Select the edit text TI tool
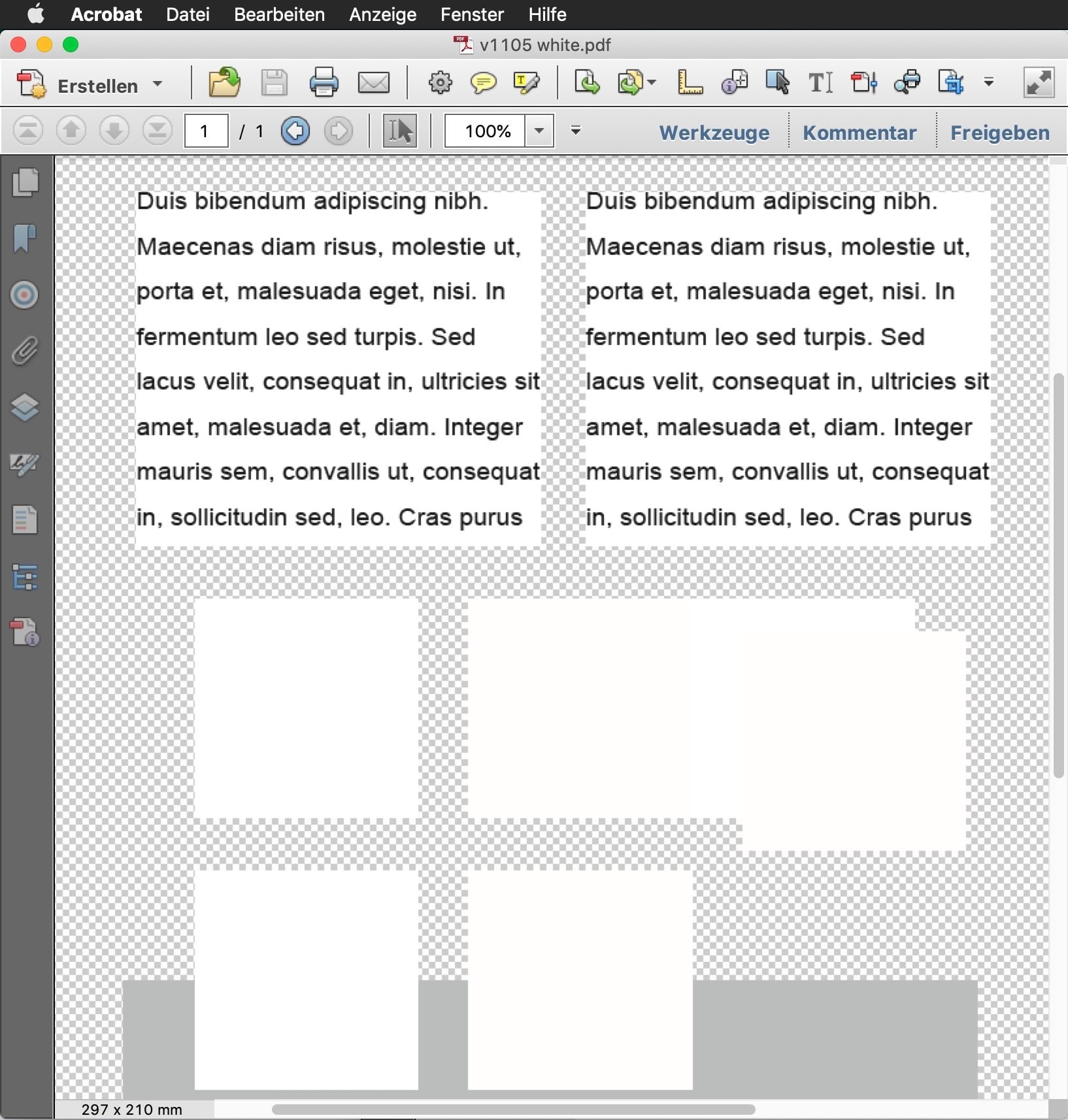1068x1120 pixels. click(820, 83)
